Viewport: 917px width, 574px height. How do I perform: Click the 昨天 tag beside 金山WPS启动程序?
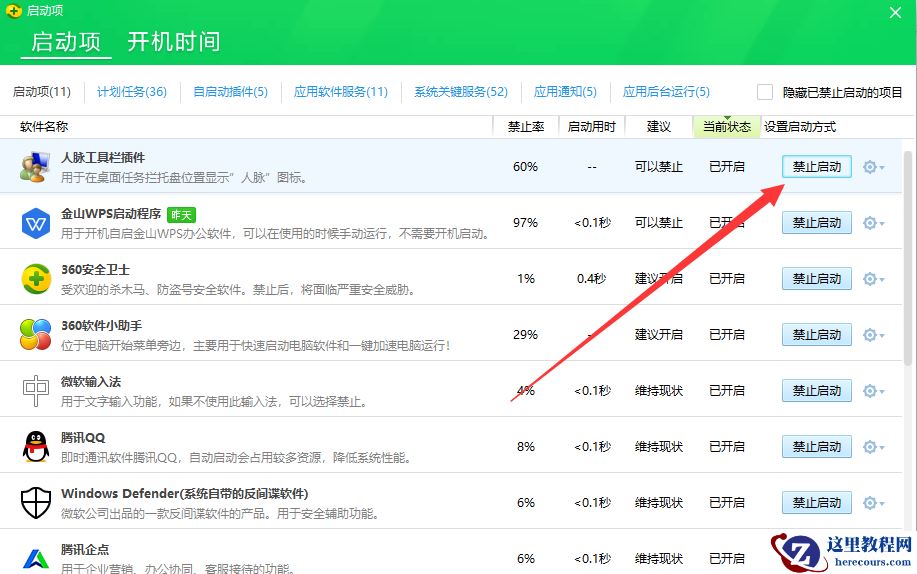181,215
